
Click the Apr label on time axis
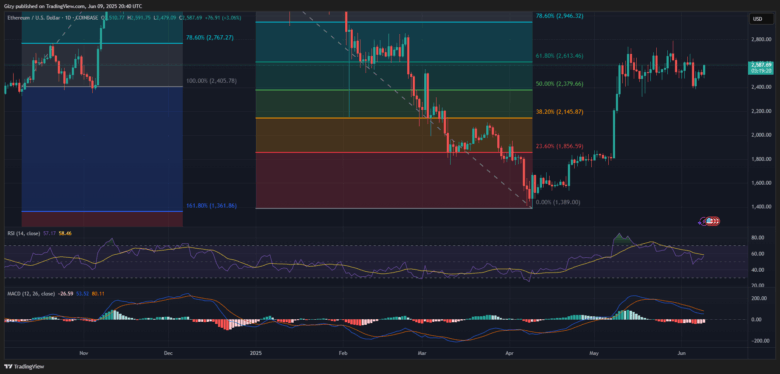[508, 353]
